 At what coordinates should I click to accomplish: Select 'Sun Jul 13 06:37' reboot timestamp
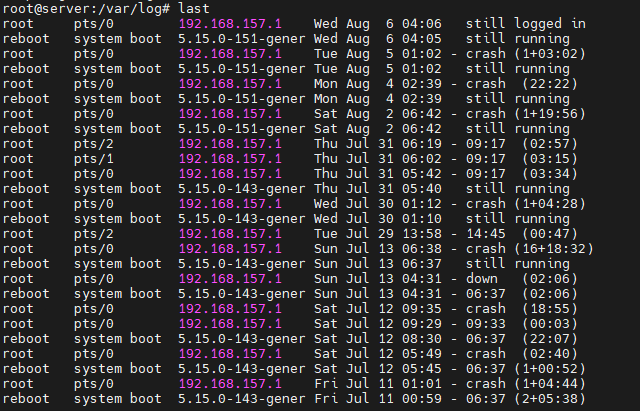(378, 264)
